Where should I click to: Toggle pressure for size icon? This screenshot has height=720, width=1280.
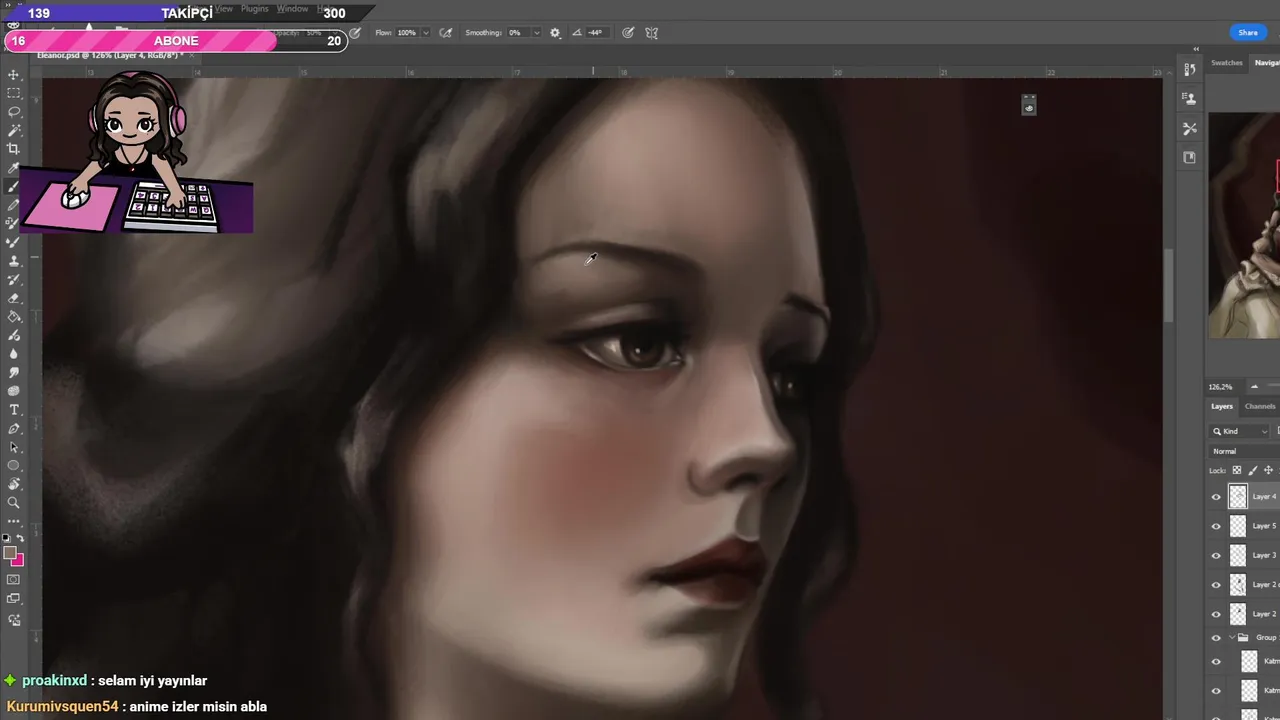(x=627, y=33)
